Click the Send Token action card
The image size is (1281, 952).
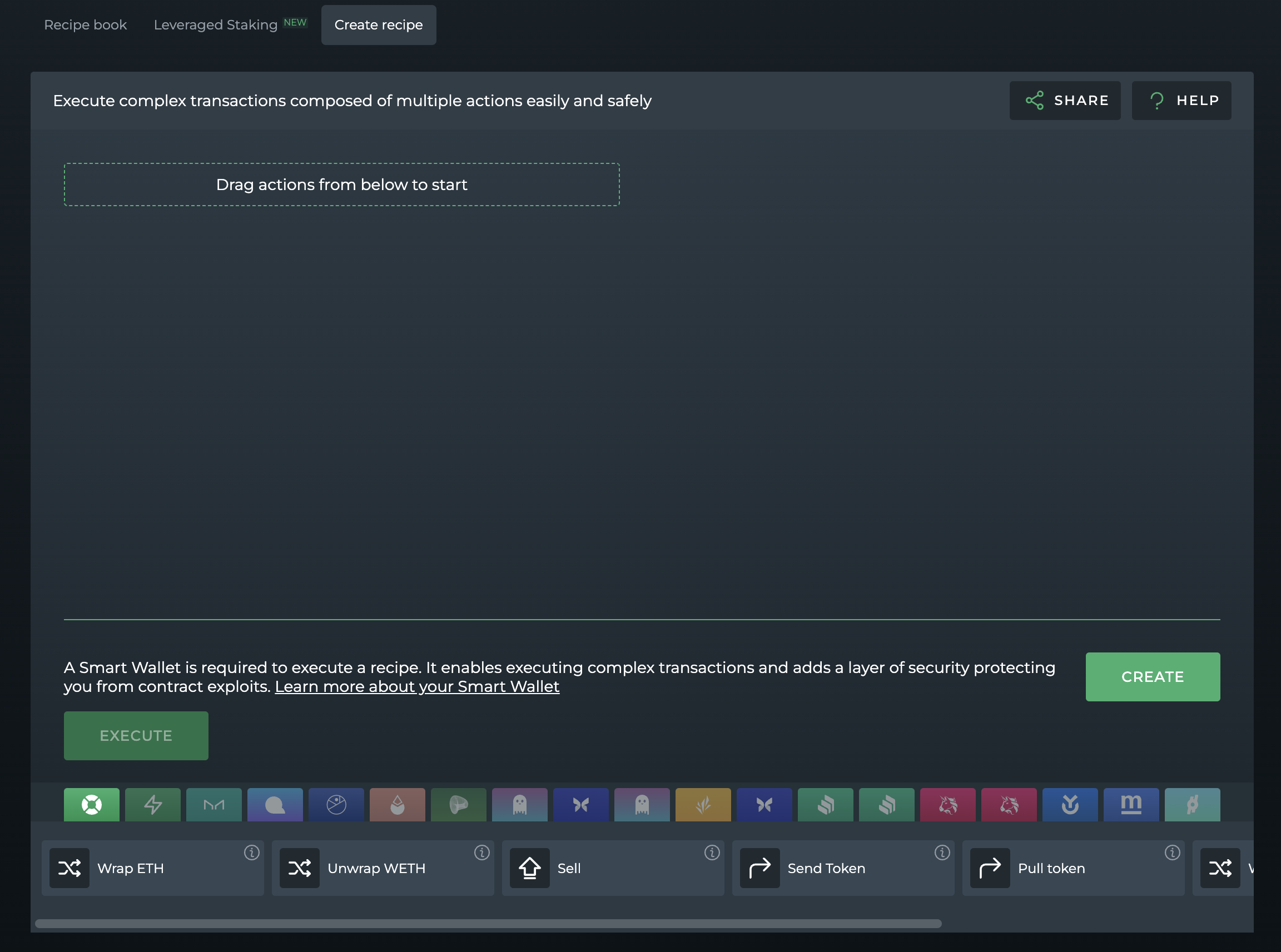(842, 868)
